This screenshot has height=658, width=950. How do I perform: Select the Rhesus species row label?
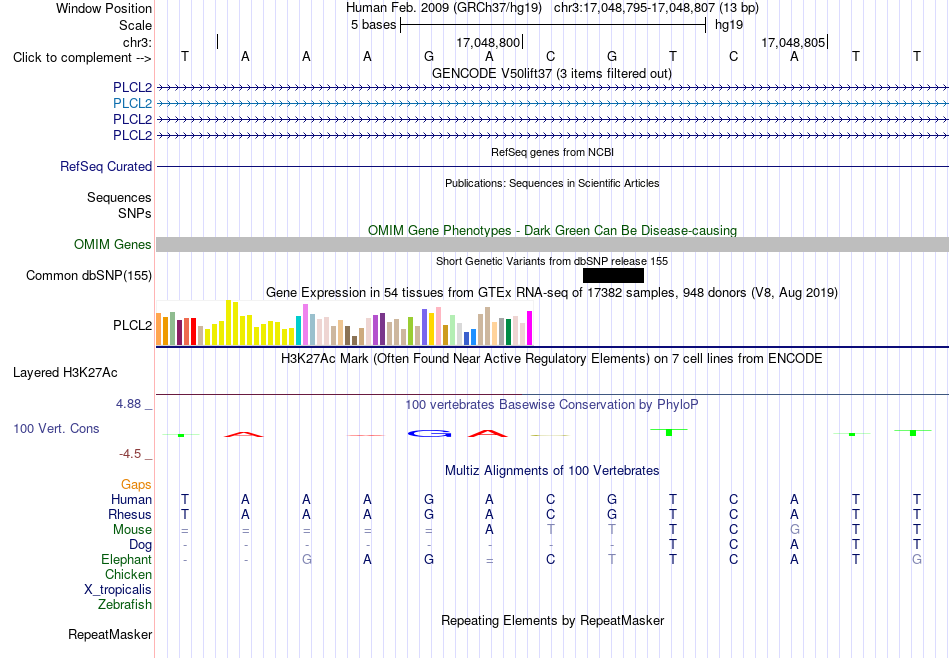[x=130, y=514]
